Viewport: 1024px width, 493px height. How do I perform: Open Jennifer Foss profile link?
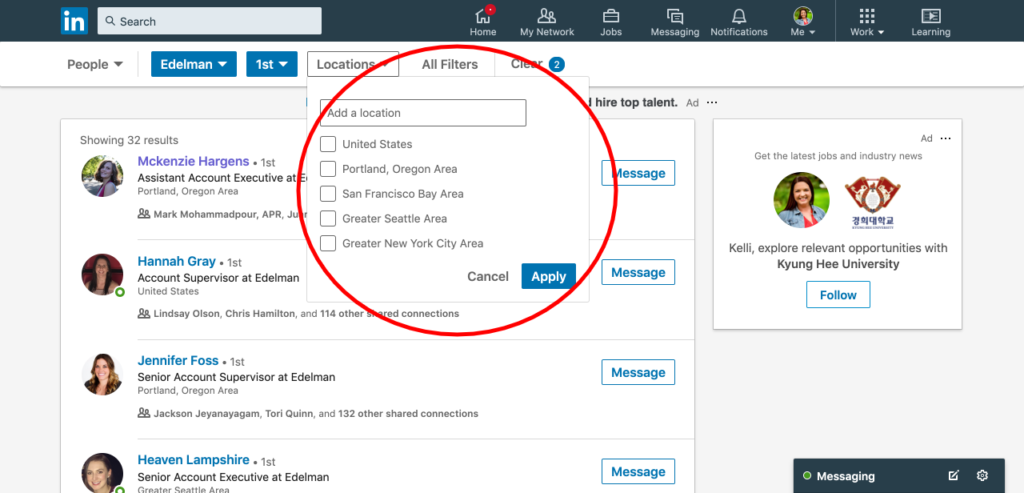pos(178,360)
